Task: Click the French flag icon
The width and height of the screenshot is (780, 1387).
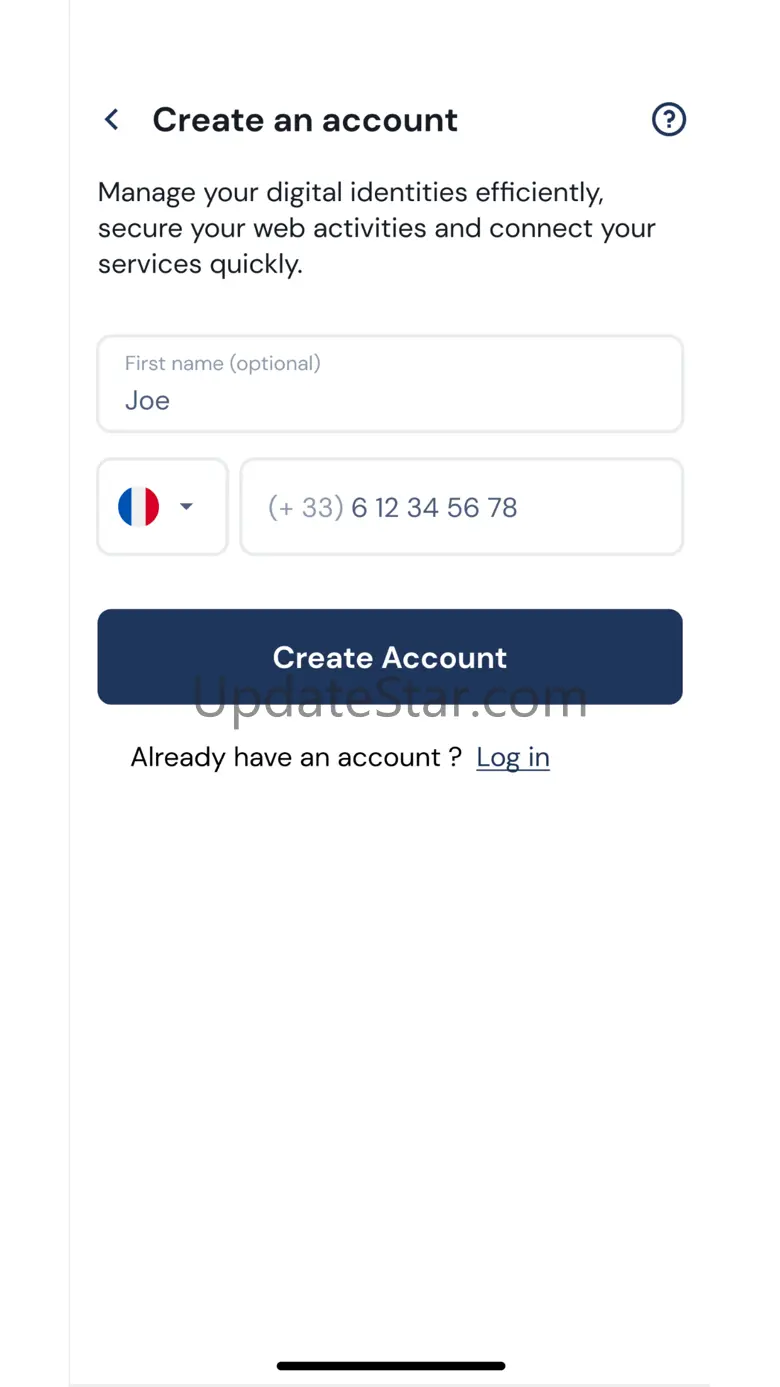Action: pyautogui.click(x=138, y=507)
